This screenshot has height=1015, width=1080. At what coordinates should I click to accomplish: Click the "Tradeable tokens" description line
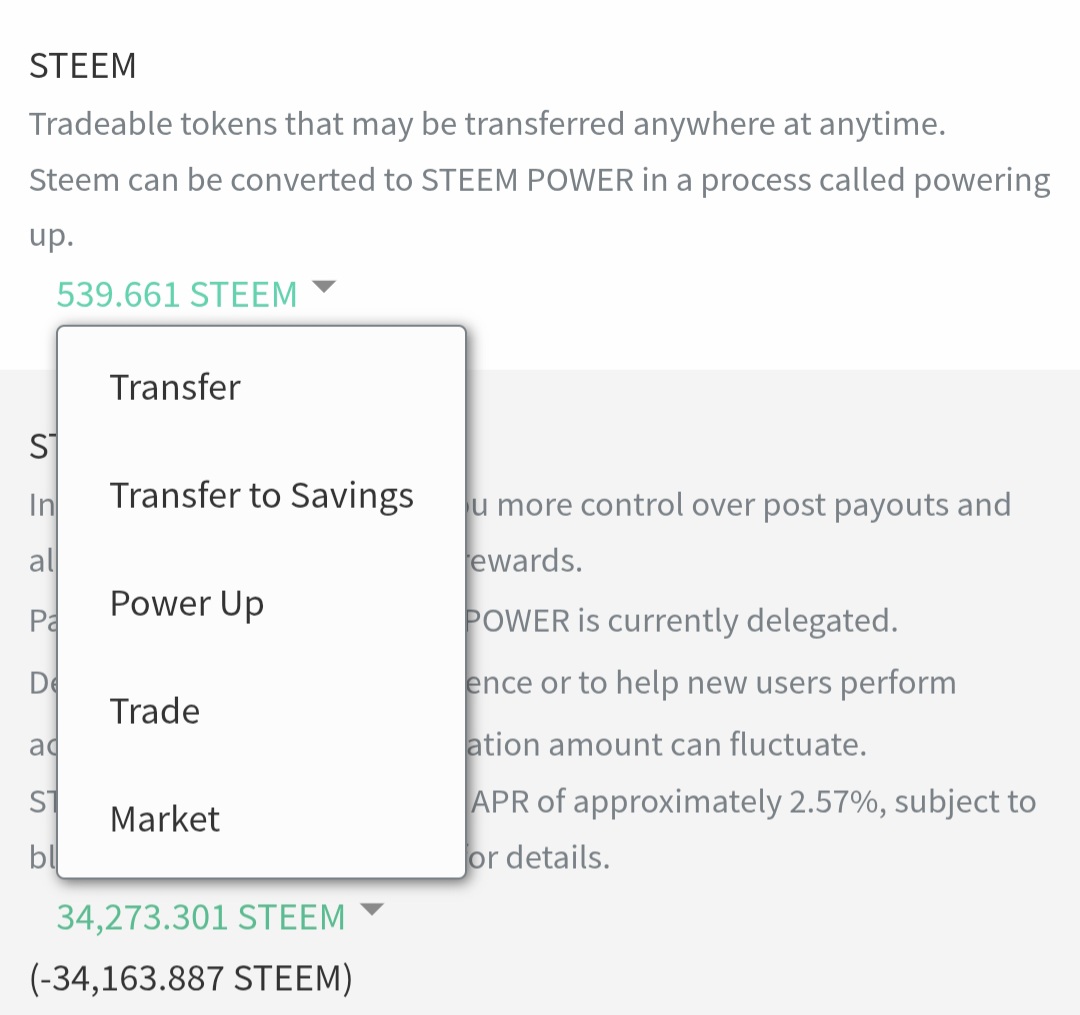click(x=487, y=125)
